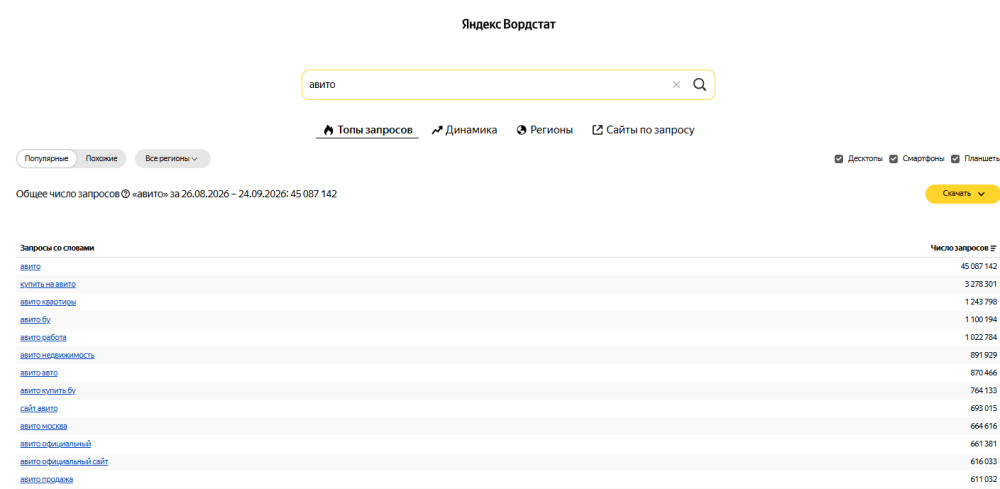Click the Число запросов column header
Image resolution: width=1000 pixels, height=489 pixels.
[959, 248]
